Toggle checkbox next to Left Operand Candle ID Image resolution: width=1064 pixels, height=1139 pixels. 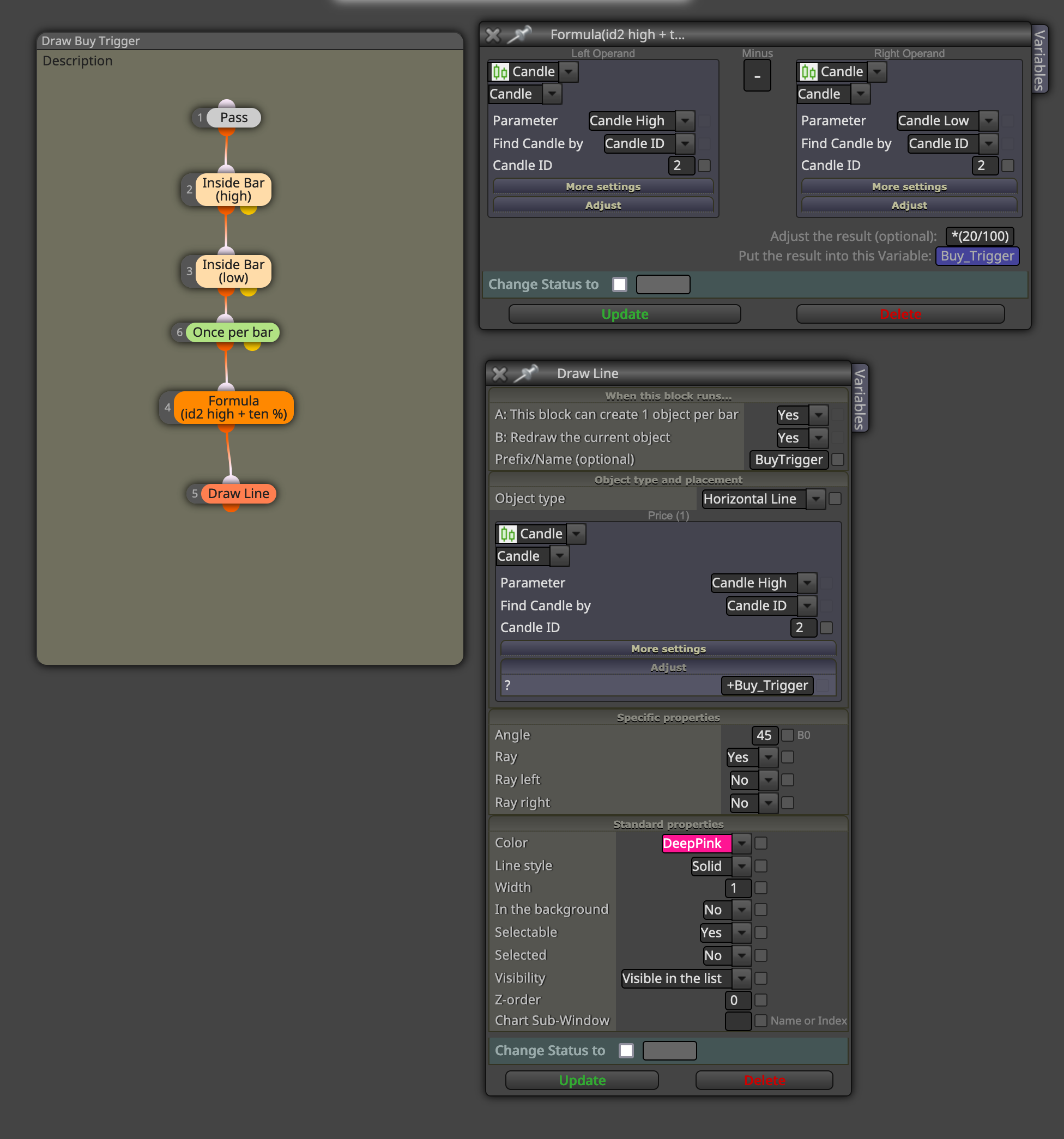point(704,166)
